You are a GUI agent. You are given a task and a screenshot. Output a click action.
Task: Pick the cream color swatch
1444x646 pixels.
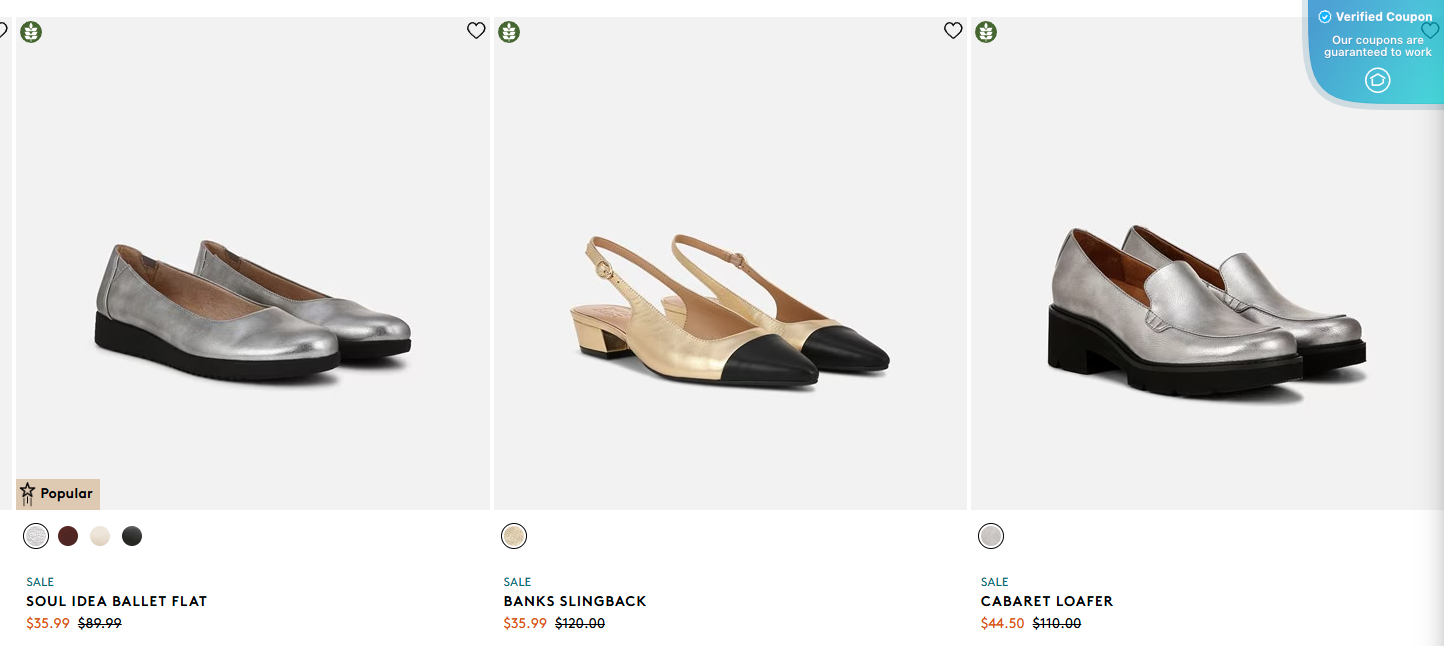coord(100,536)
